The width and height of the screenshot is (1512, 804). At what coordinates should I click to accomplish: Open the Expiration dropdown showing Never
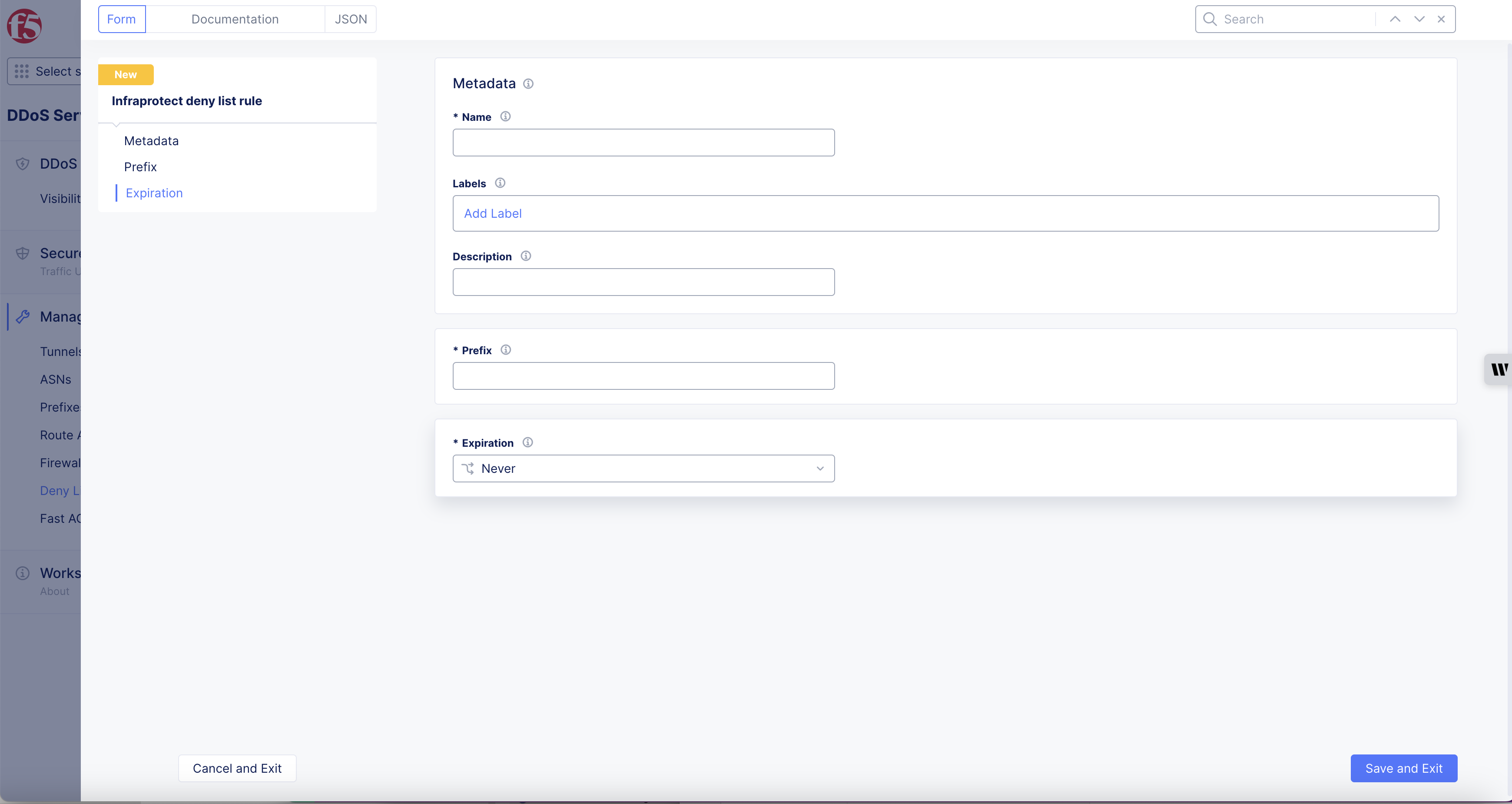click(643, 468)
